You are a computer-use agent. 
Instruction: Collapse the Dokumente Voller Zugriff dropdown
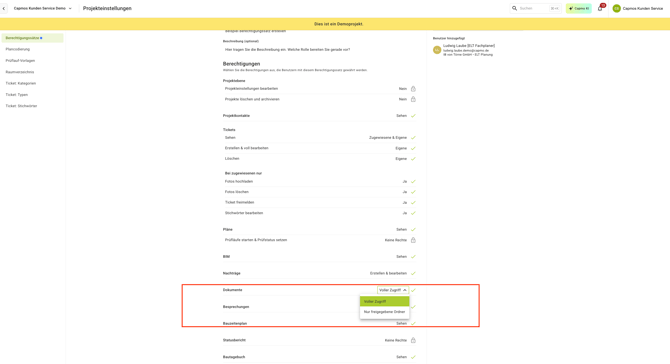(393, 290)
